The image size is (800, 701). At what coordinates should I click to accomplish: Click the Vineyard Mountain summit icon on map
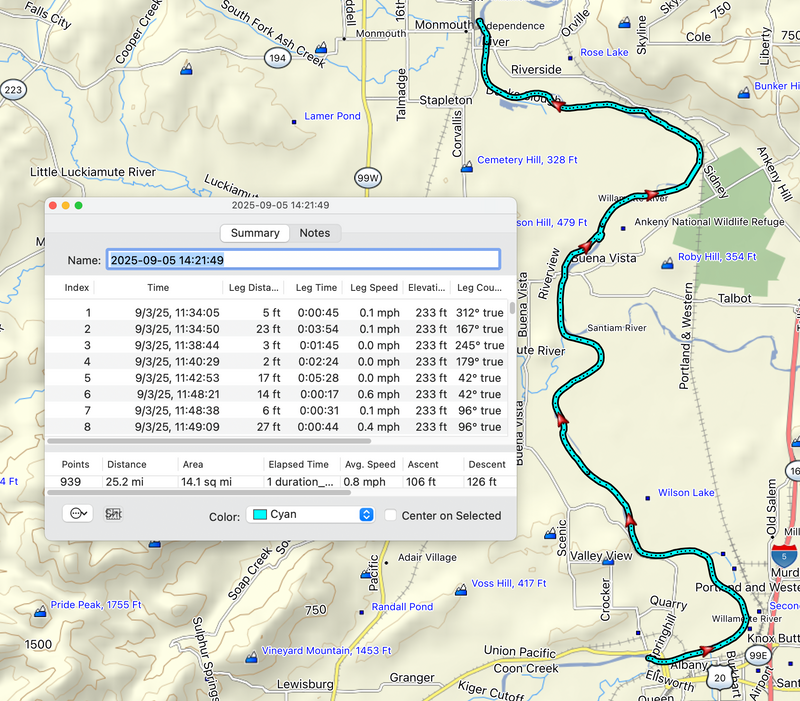click(x=251, y=658)
